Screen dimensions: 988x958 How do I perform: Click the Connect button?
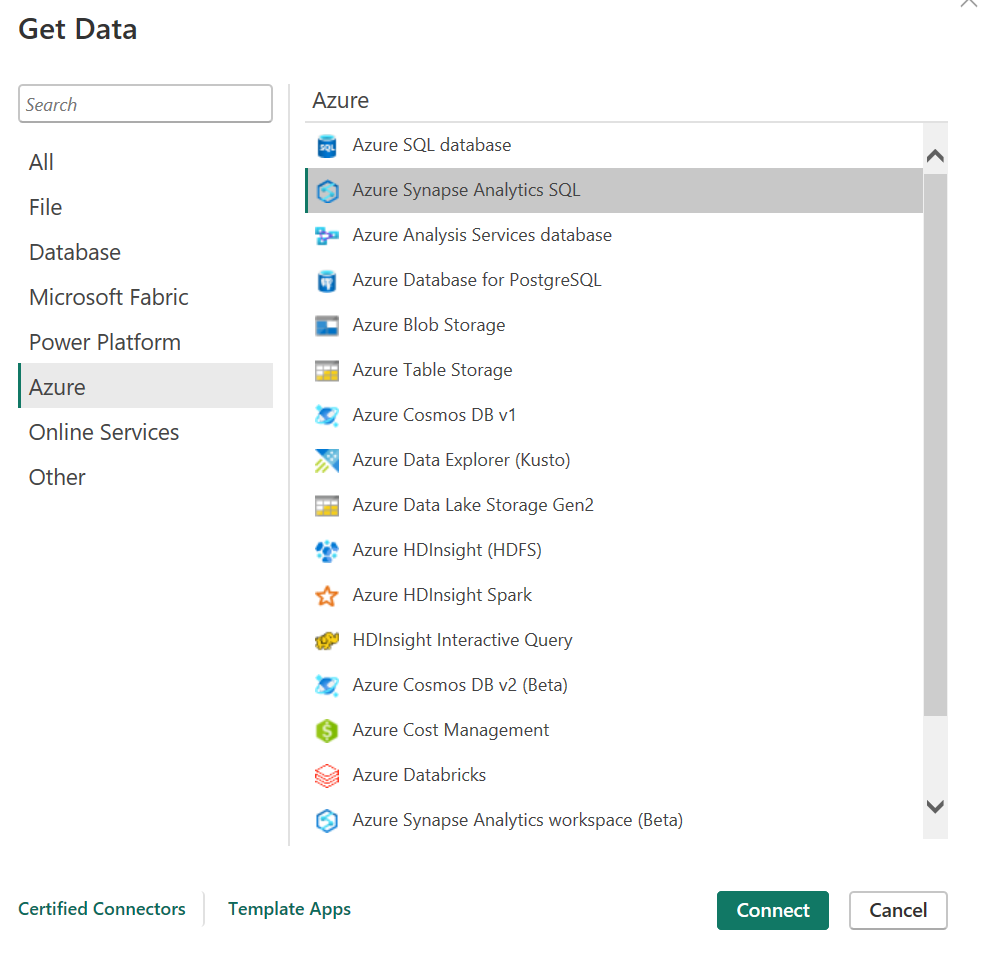point(773,910)
